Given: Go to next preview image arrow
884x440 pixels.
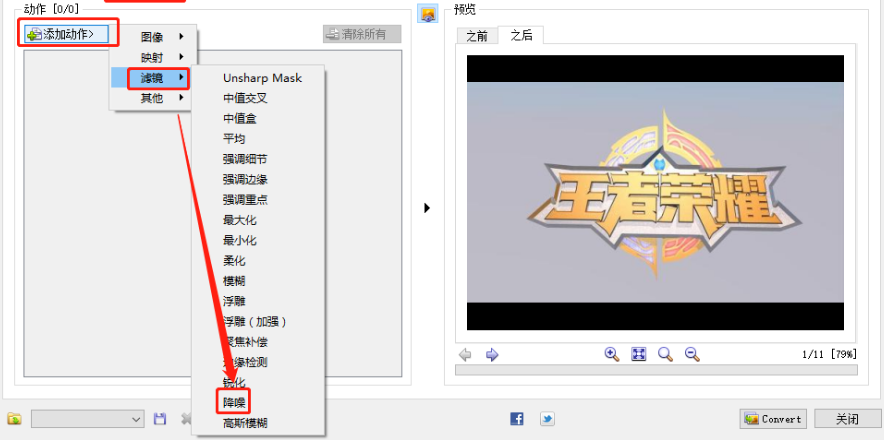Looking at the screenshot, I should [492, 355].
